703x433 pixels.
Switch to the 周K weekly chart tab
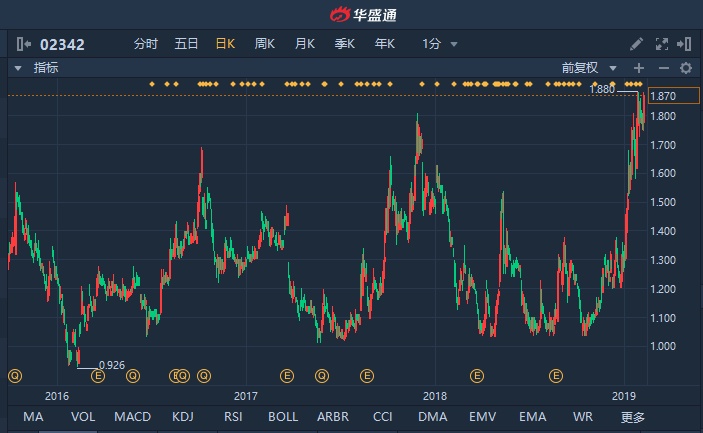tap(265, 44)
